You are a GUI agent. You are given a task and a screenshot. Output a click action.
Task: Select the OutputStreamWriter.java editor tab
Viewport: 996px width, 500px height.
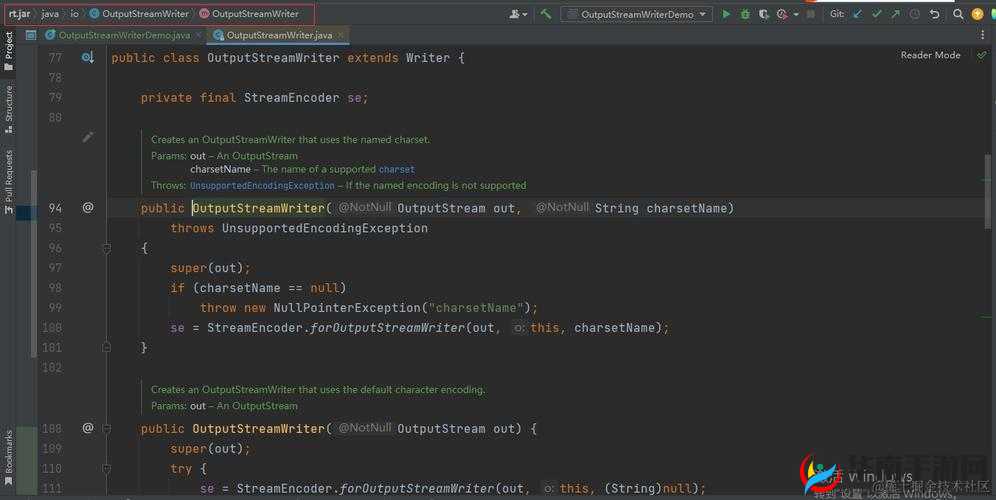(277, 35)
